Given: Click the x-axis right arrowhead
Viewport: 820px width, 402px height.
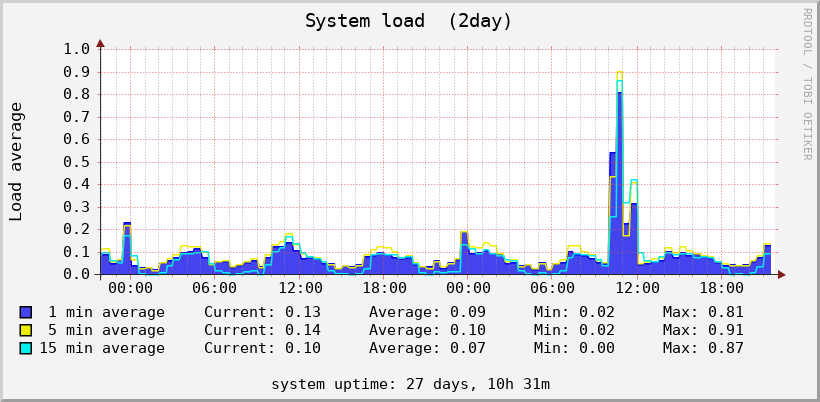Looking at the screenshot, I should [x=782, y=274].
